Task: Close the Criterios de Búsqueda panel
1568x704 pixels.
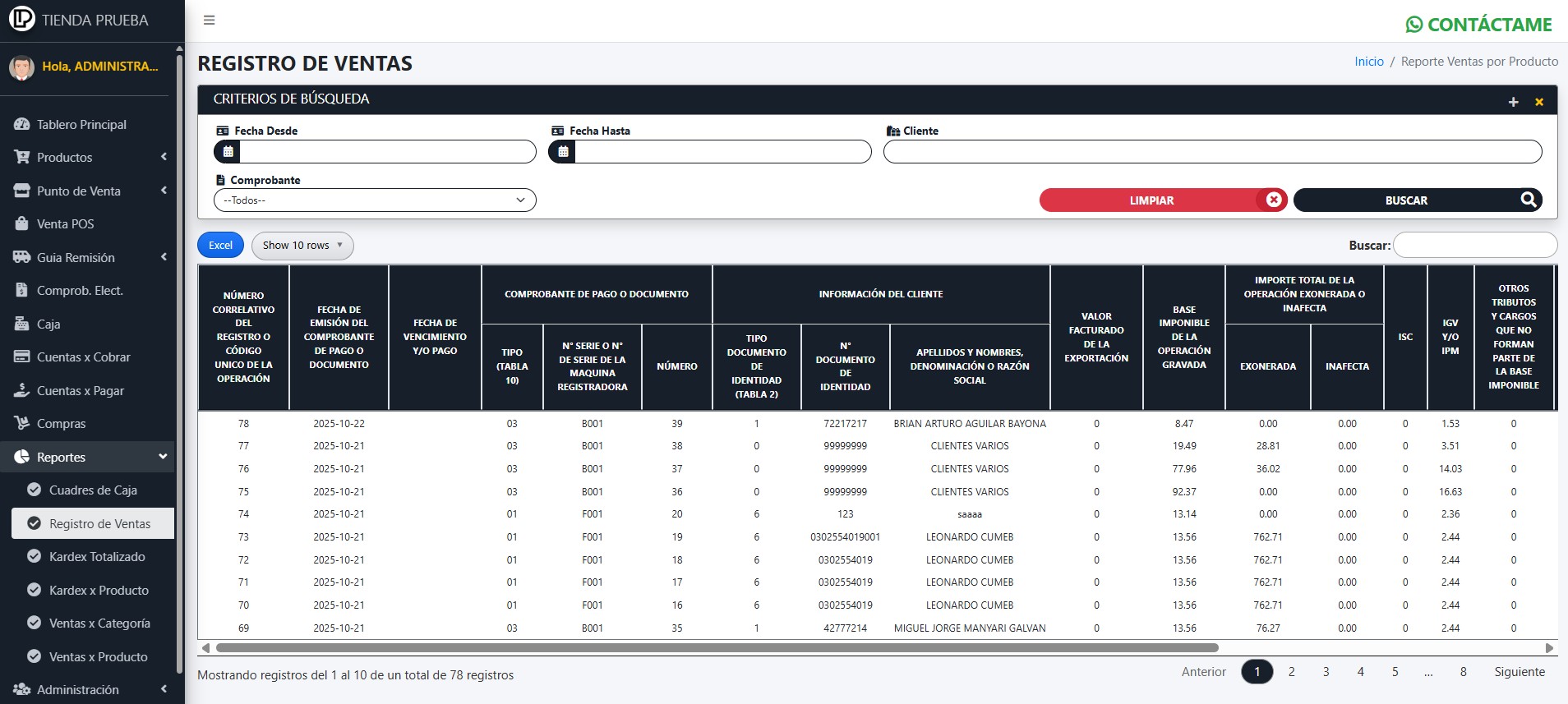Action: (1539, 102)
